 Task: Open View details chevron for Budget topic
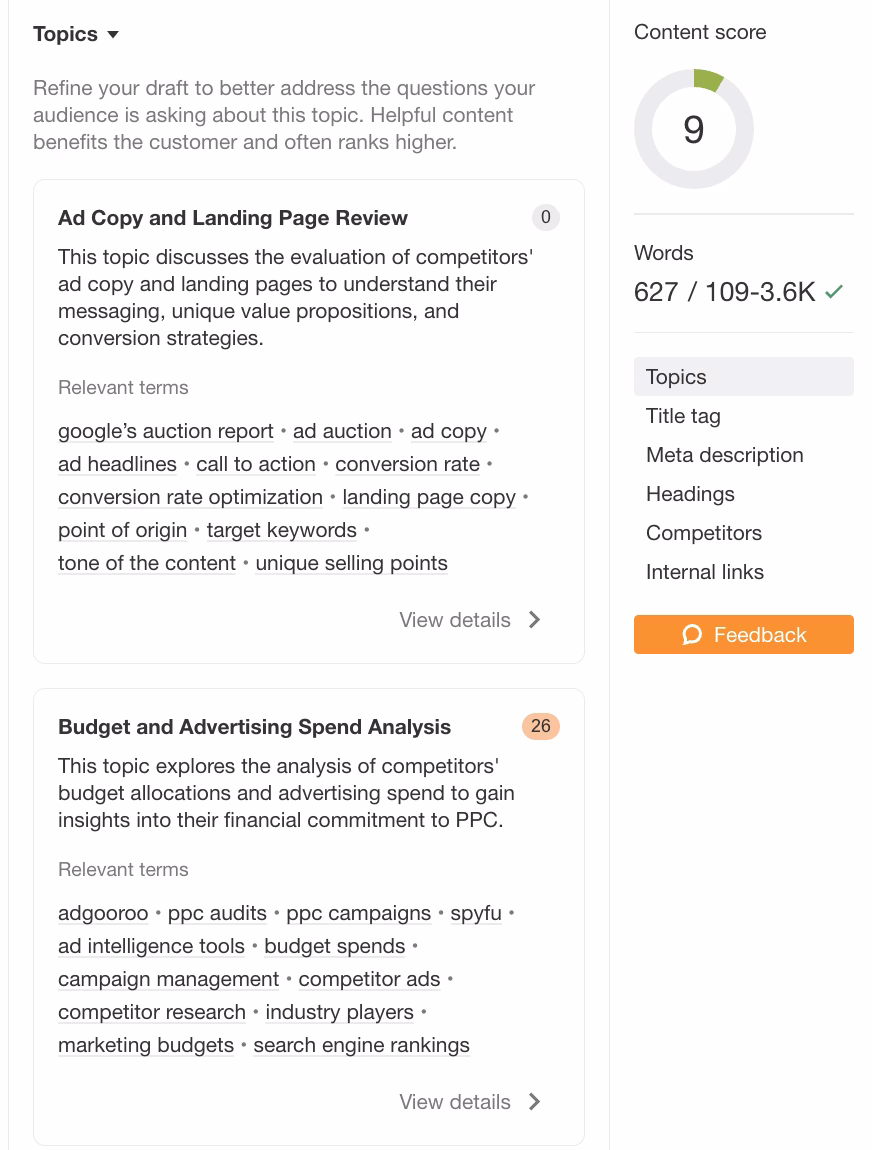tap(535, 1102)
